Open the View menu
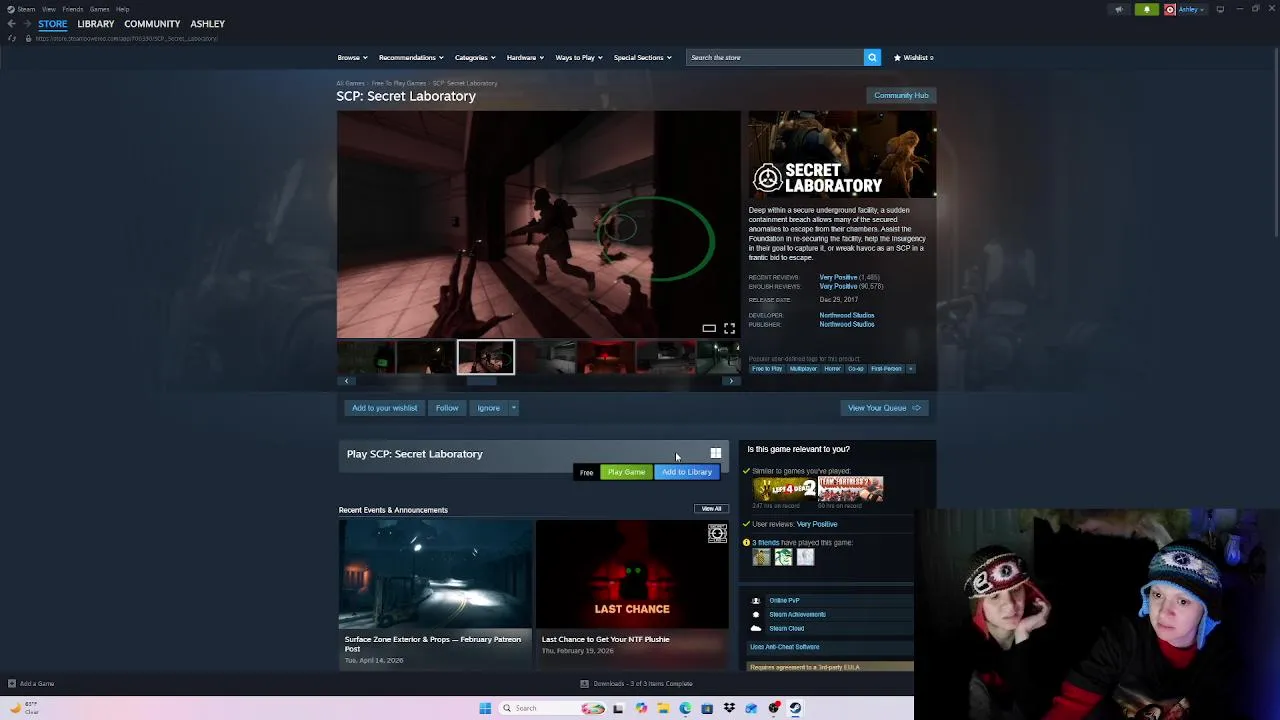Screen dimensions: 1280x720 coord(48,9)
